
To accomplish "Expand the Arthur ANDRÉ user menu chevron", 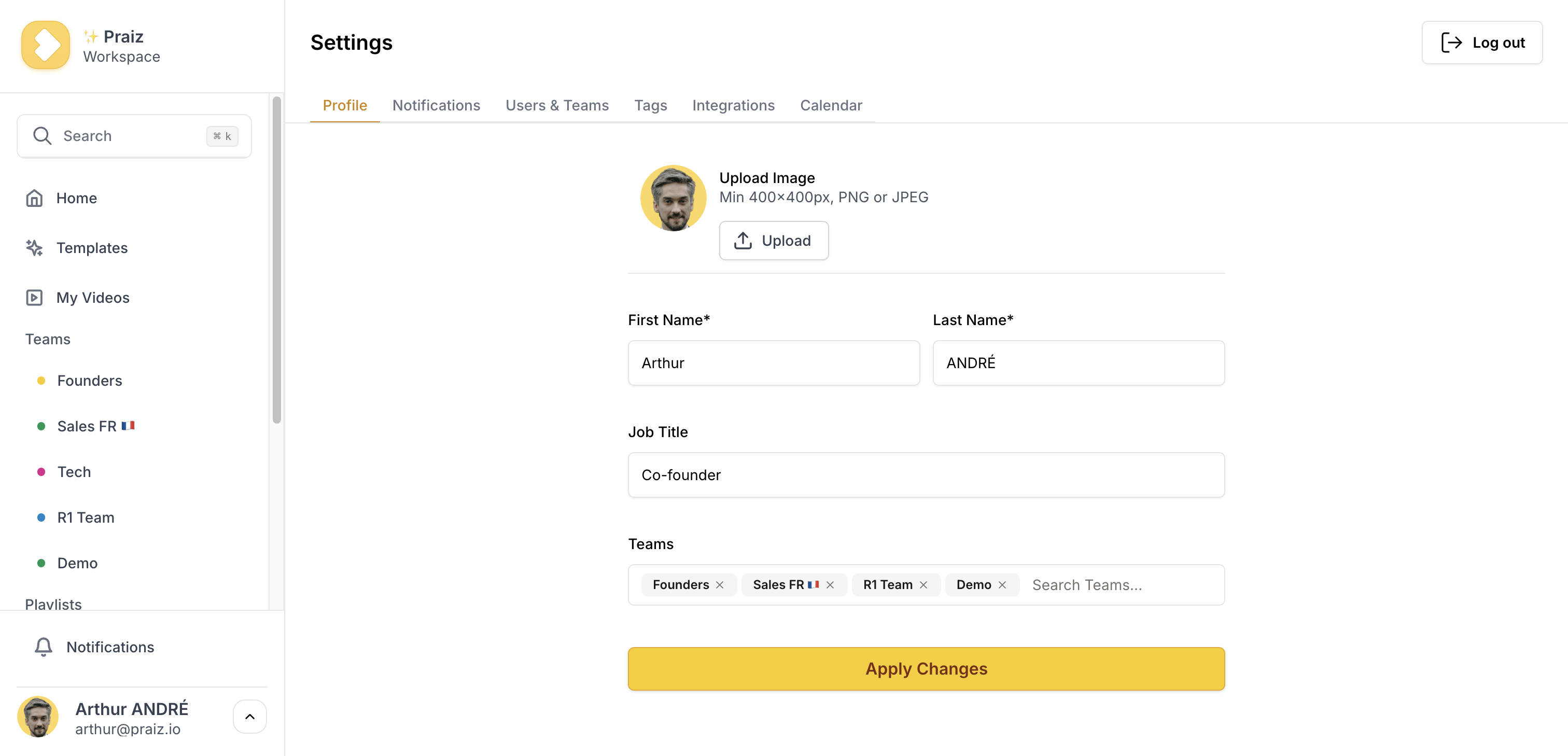I will 249,717.
